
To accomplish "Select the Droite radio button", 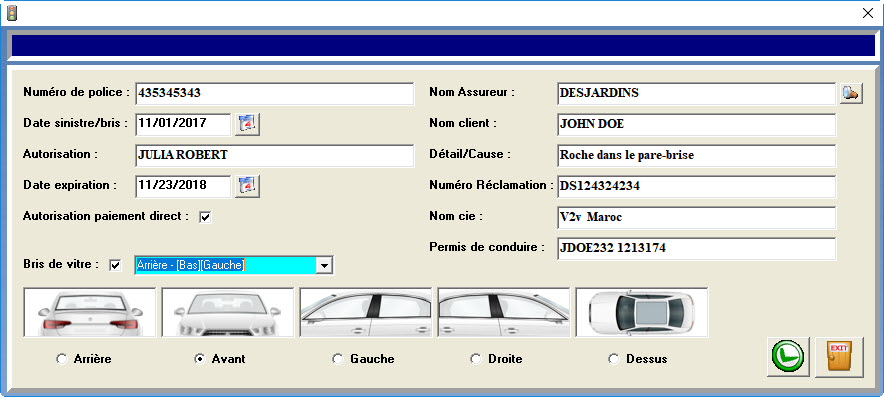I will [x=476, y=359].
